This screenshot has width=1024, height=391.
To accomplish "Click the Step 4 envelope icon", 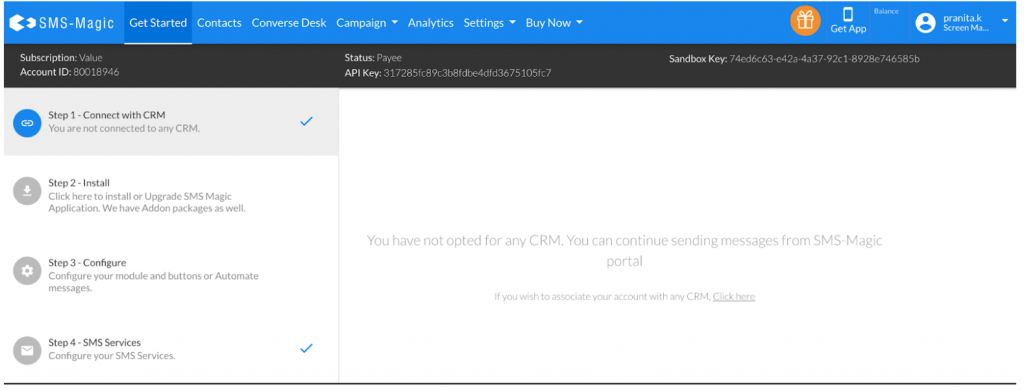I will (27, 351).
